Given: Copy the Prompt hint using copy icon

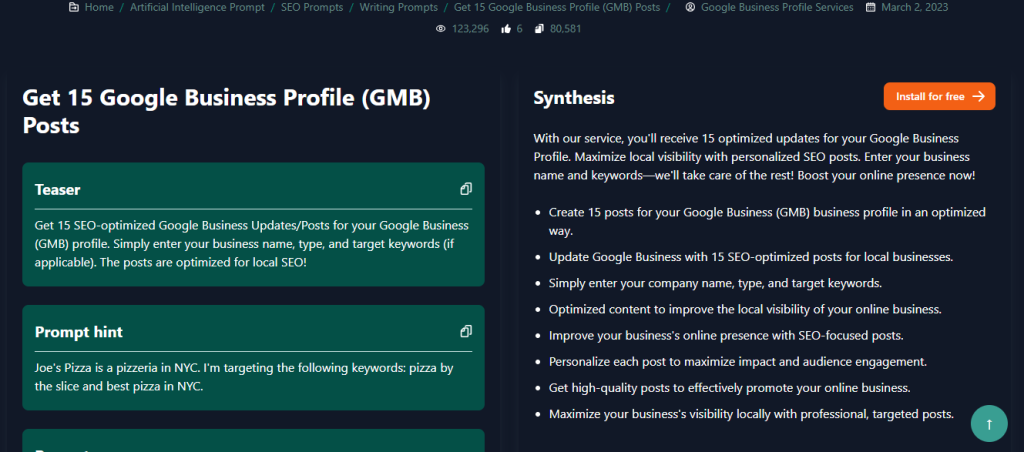Looking at the screenshot, I should click(x=466, y=331).
